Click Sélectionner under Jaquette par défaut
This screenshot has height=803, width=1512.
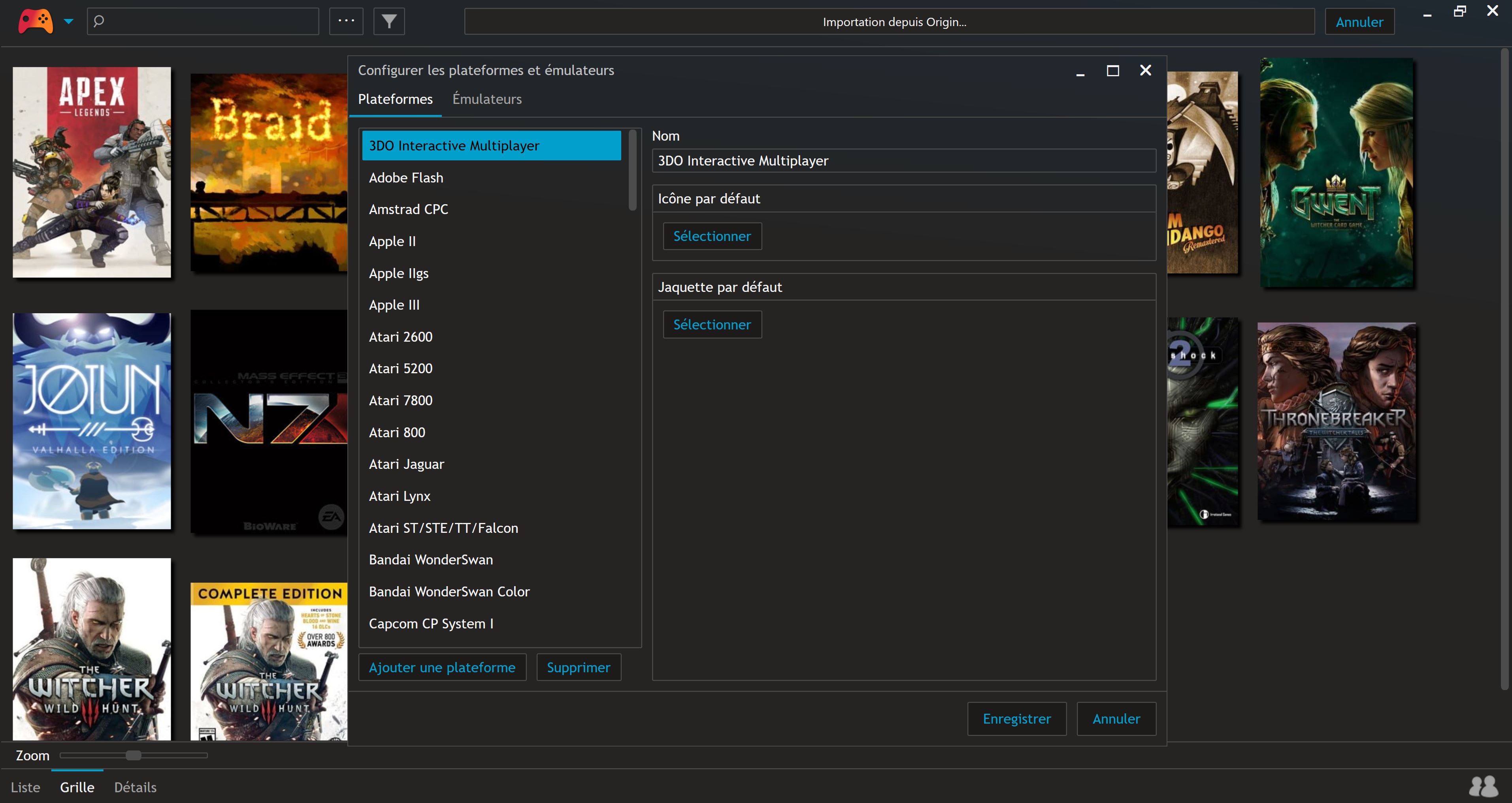point(712,324)
